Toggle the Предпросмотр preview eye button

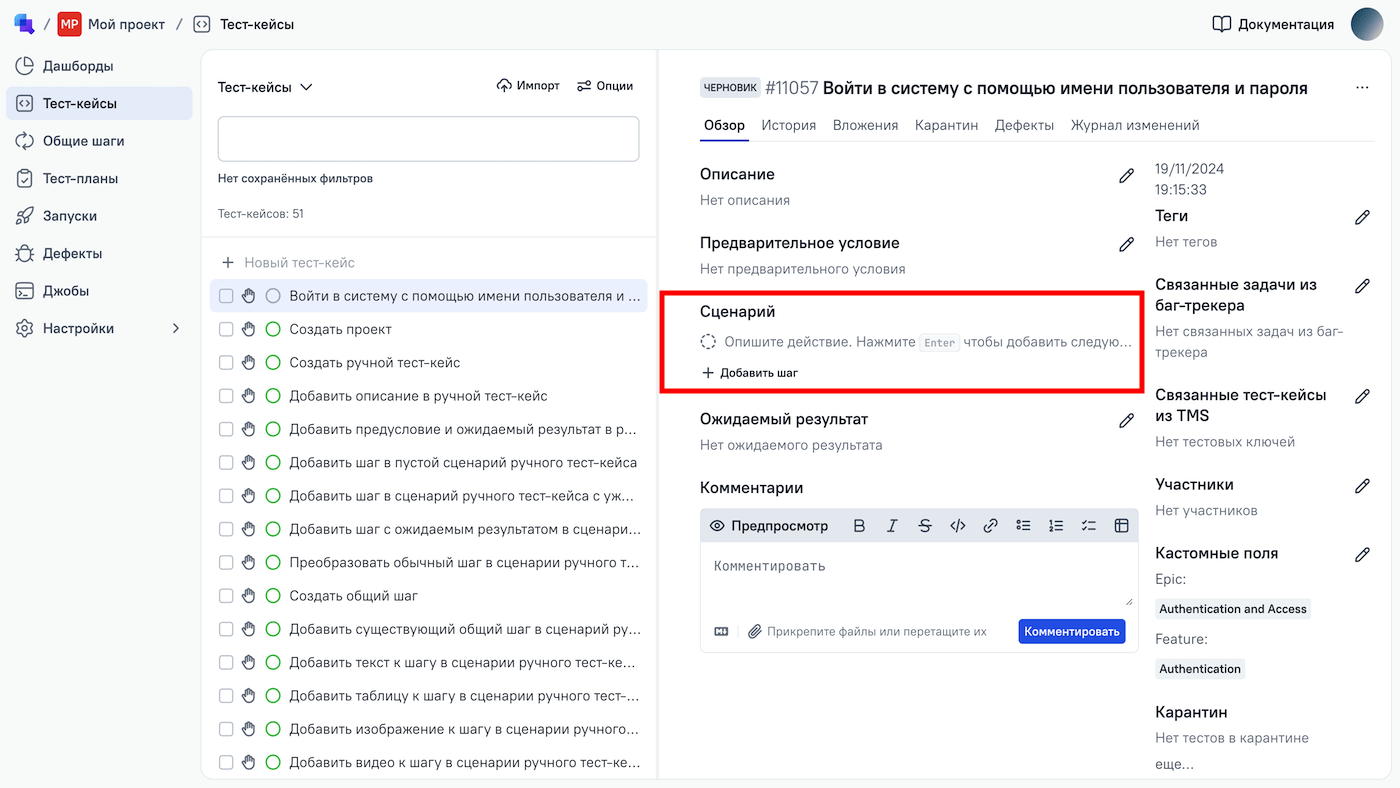coord(769,526)
